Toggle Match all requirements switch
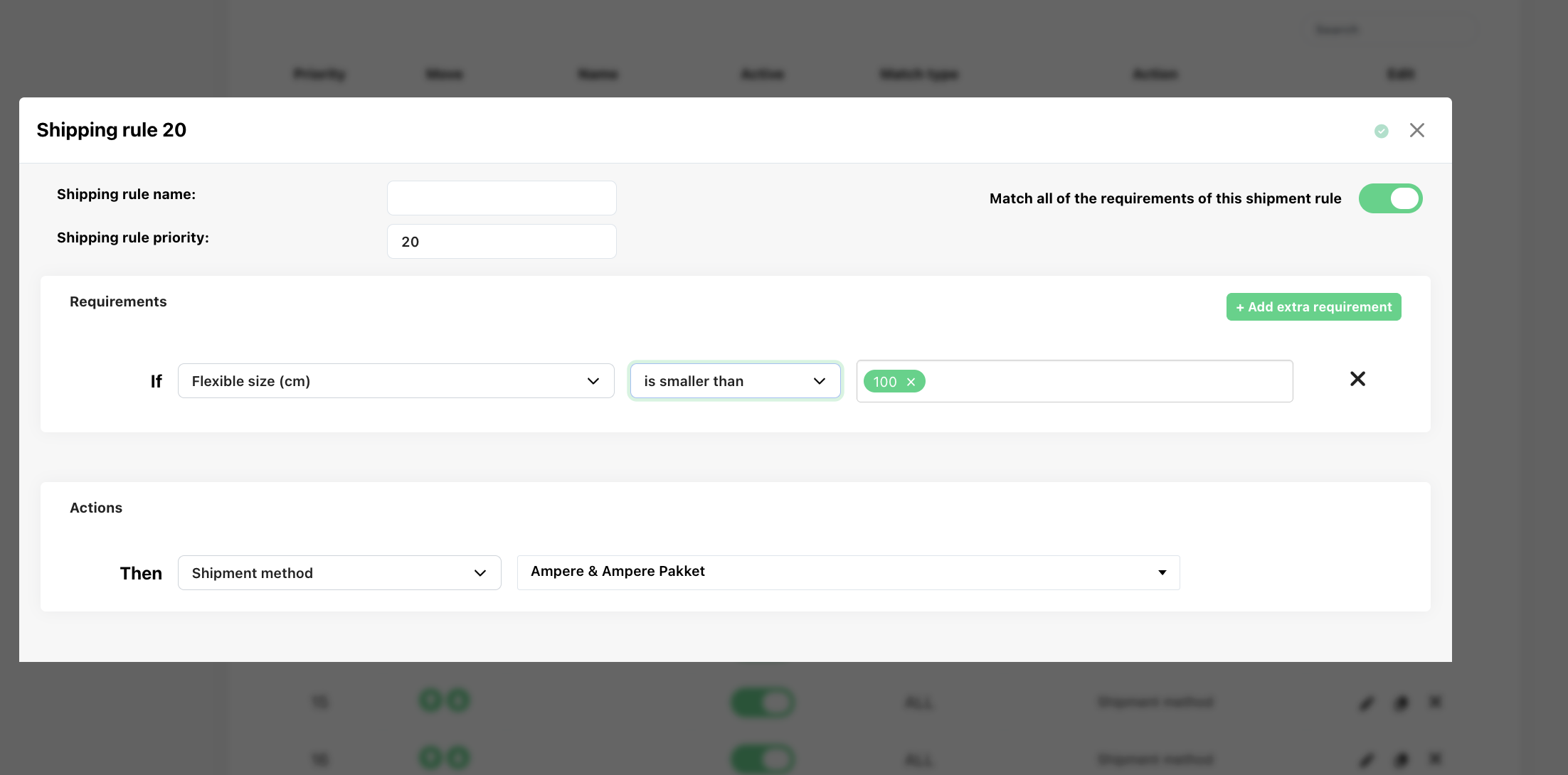This screenshot has width=1568, height=775. (x=1389, y=198)
